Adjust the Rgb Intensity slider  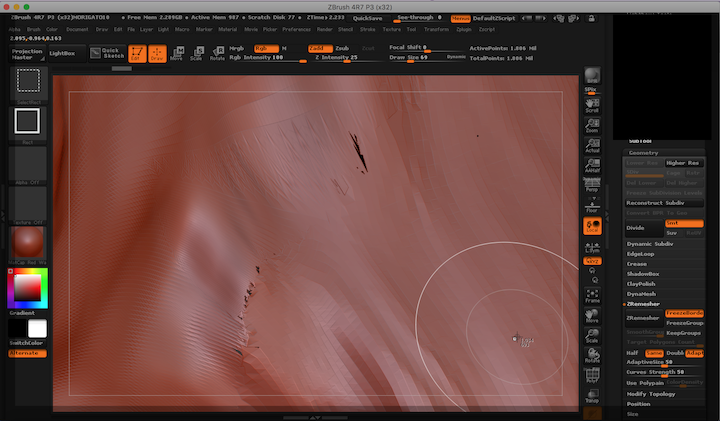(268, 58)
